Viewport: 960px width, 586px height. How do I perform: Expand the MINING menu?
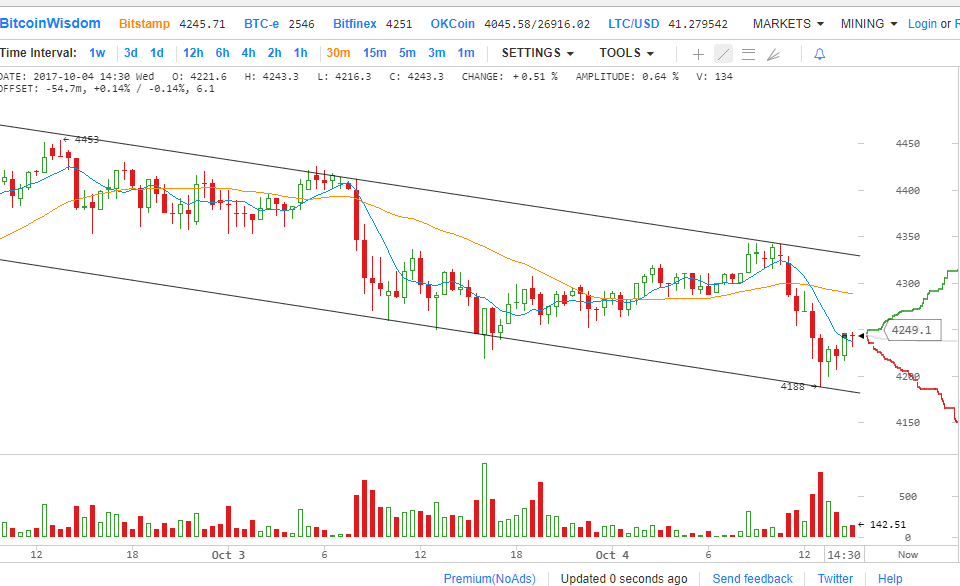(x=868, y=23)
